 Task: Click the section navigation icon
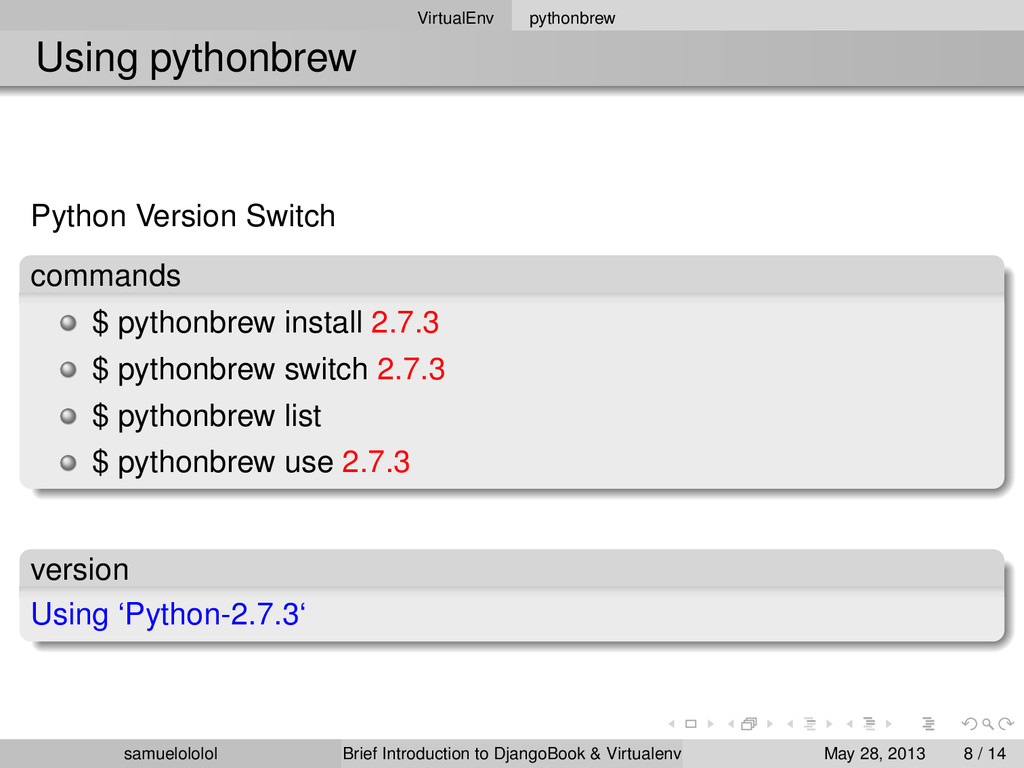[868, 724]
